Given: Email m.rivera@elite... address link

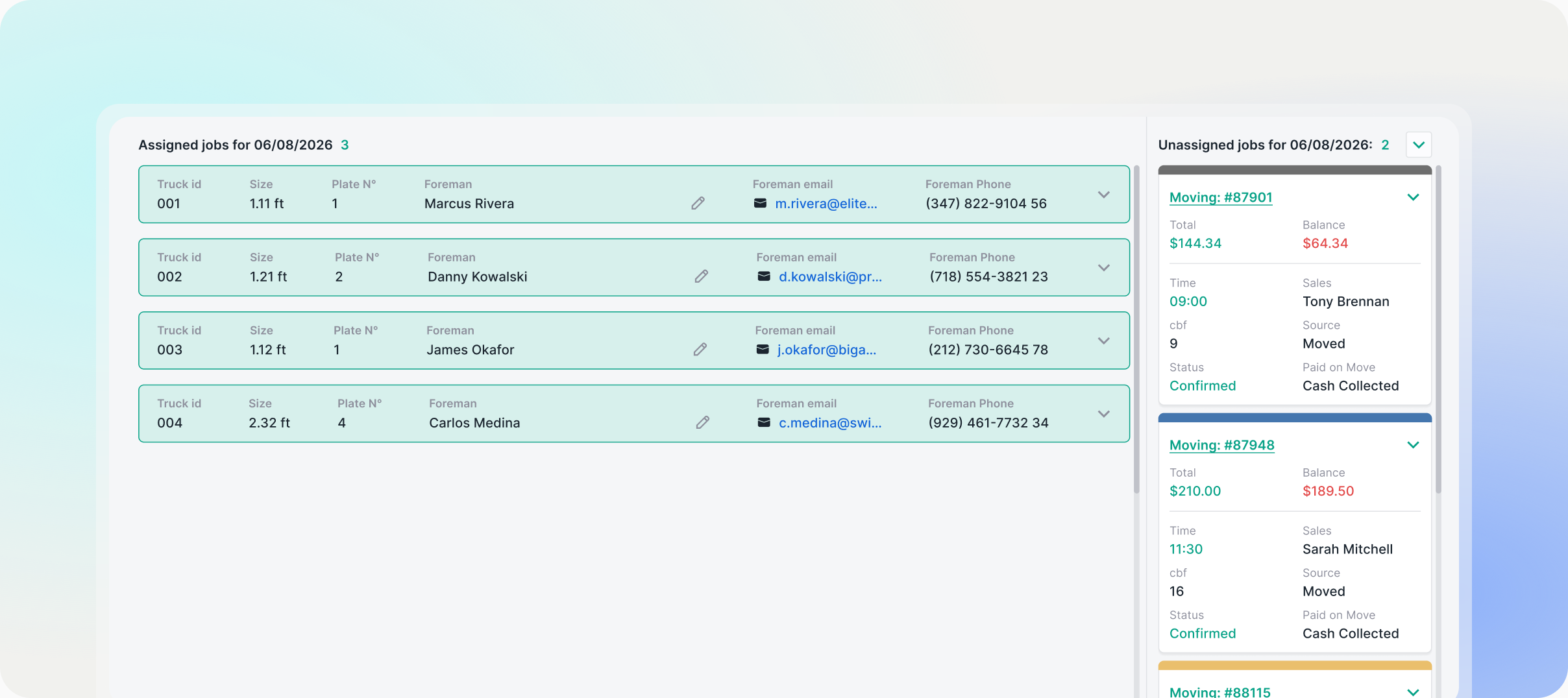Looking at the screenshot, I should pos(826,203).
